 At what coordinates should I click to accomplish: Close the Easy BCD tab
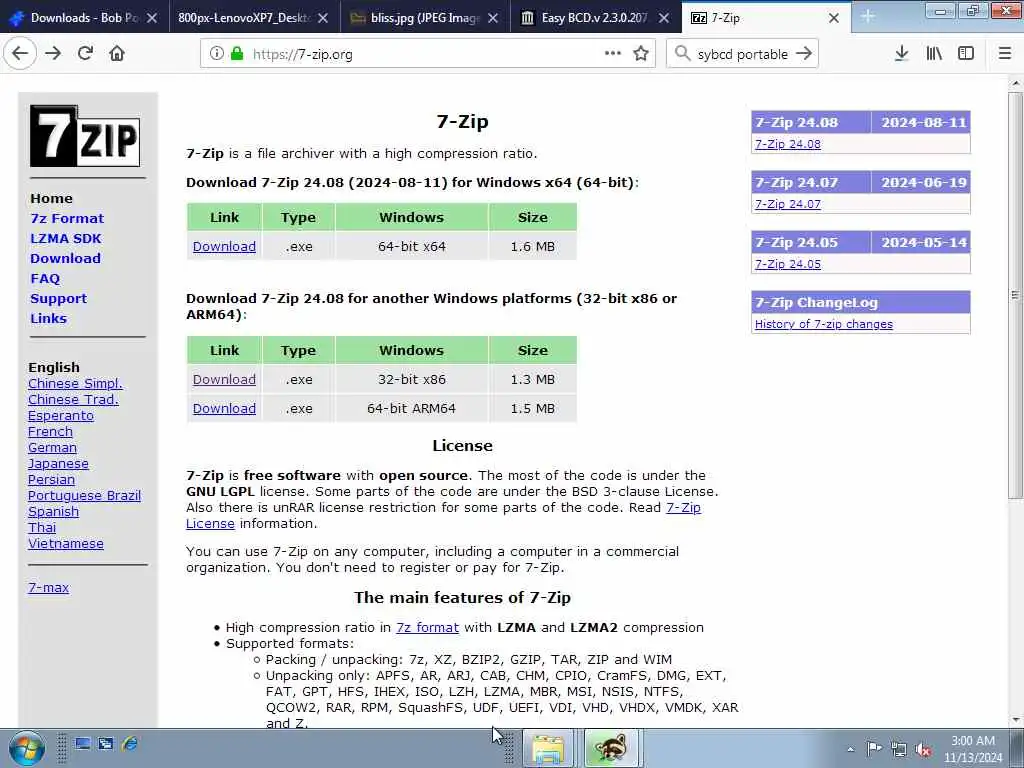664,18
